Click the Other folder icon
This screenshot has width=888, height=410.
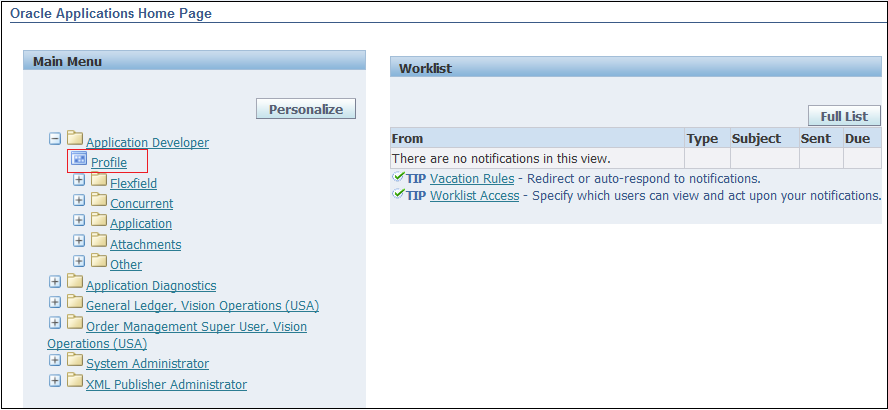coord(99,260)
